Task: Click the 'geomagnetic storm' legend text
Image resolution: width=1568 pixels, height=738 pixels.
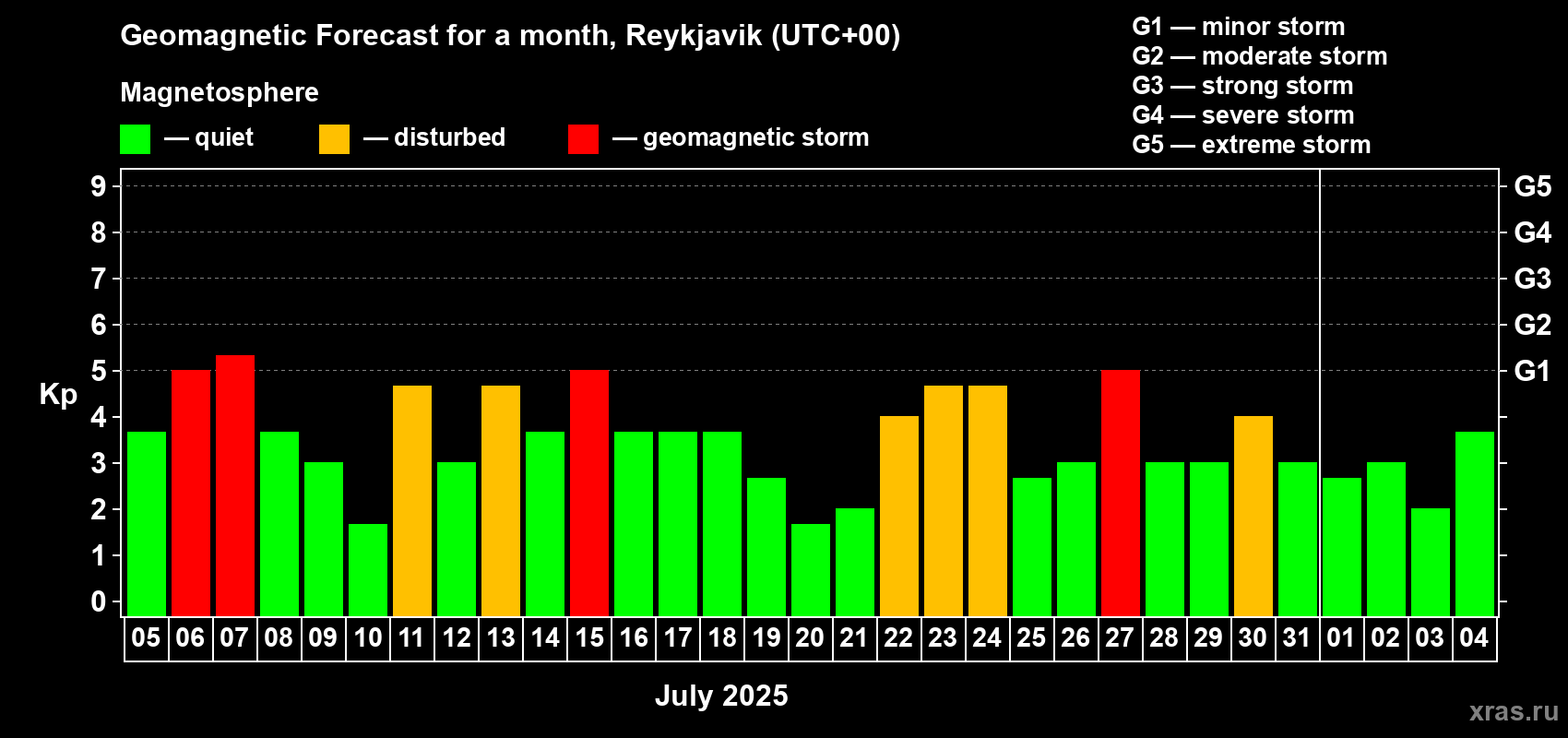Action: (x=756, y=137)
